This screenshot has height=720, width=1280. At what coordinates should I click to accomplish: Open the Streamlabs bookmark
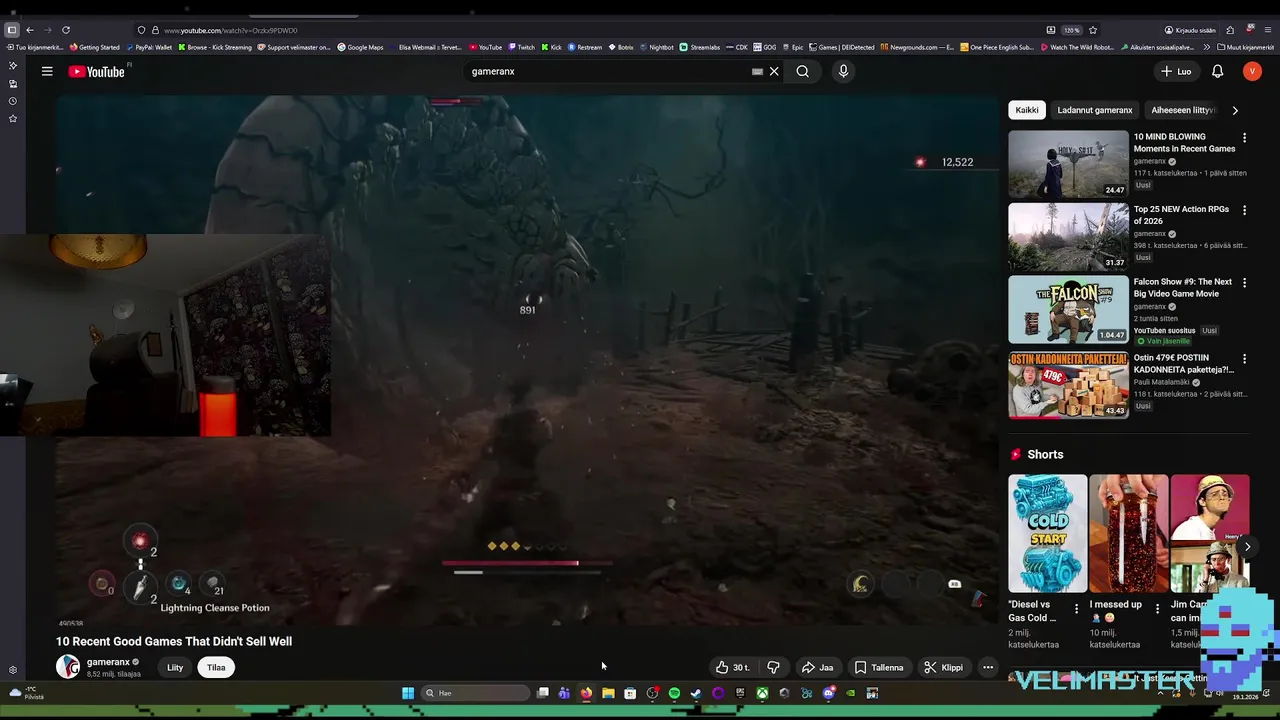tap(699, 47)
